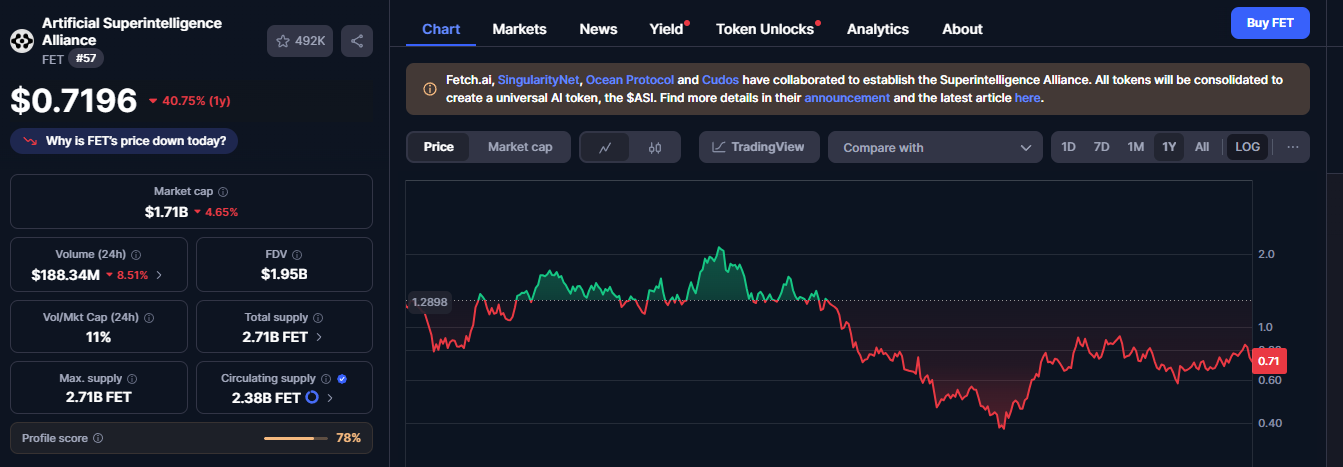Click Max. supply info icon

tap(132, 379)
